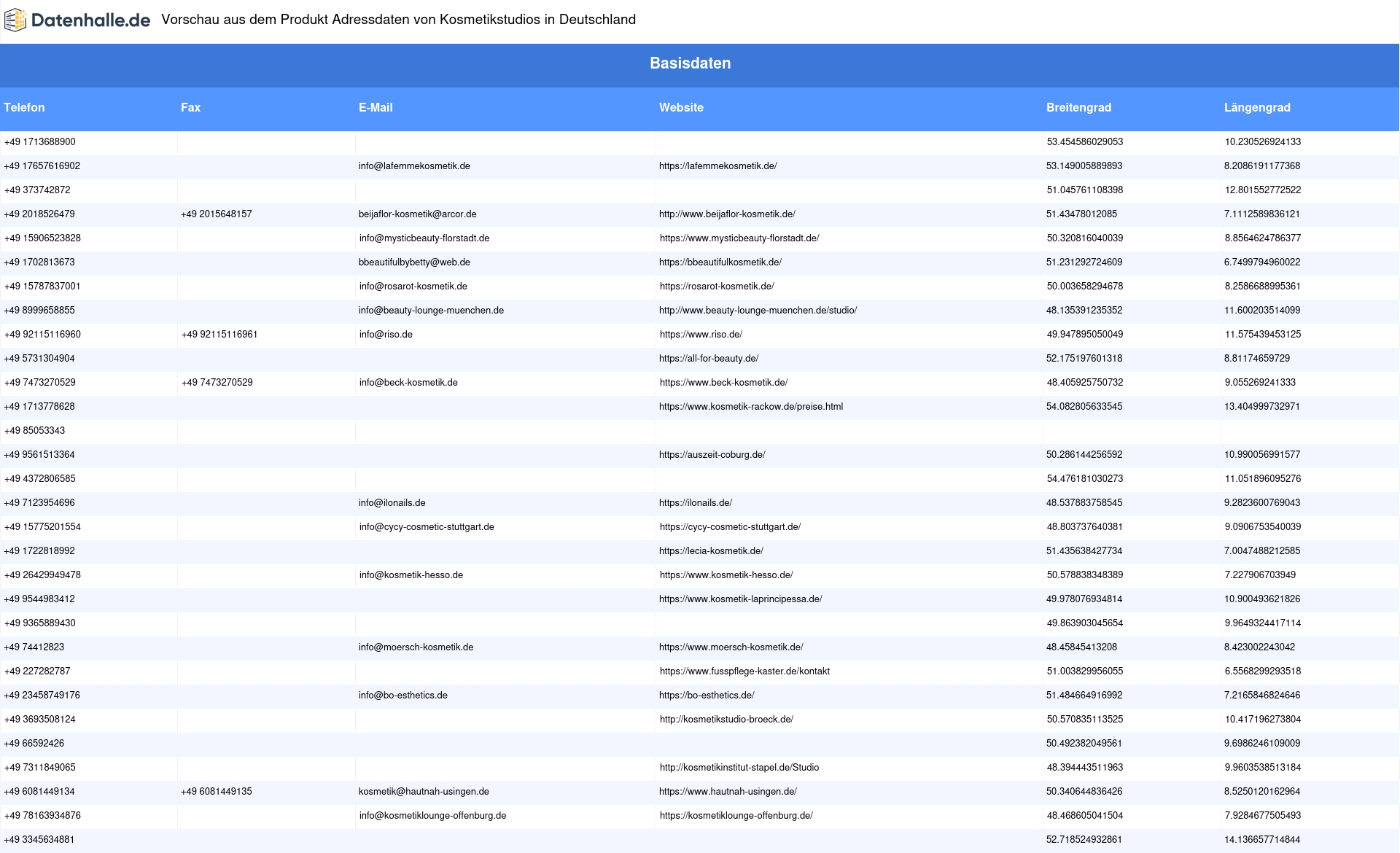
Task: Click email beijaflor-kosmetik@arcor.de
Action: tap(417, 214)
